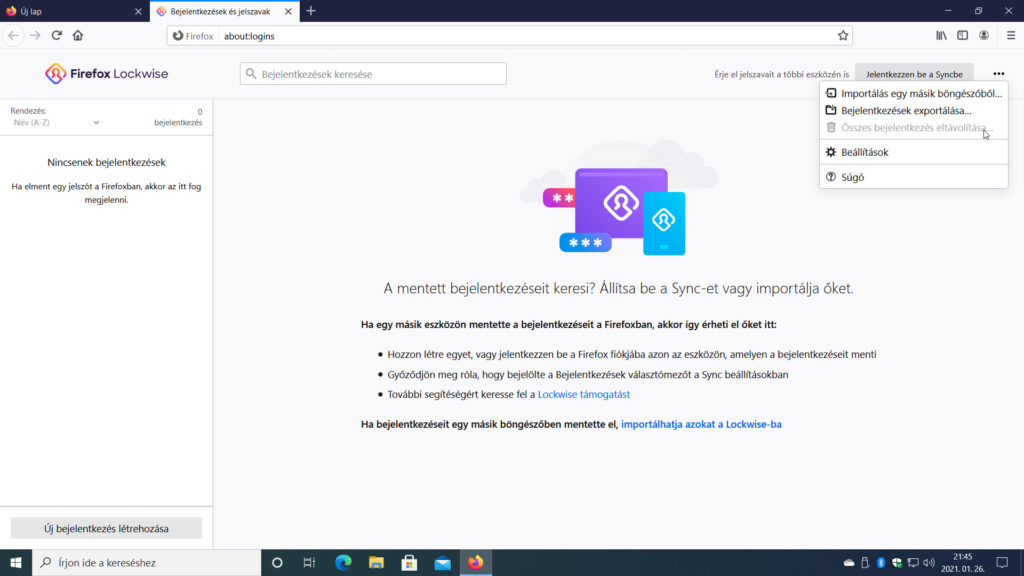1024x576 pixels.
Task: Reload the current page
Action: pyautogui.click(x=57, y=35)
